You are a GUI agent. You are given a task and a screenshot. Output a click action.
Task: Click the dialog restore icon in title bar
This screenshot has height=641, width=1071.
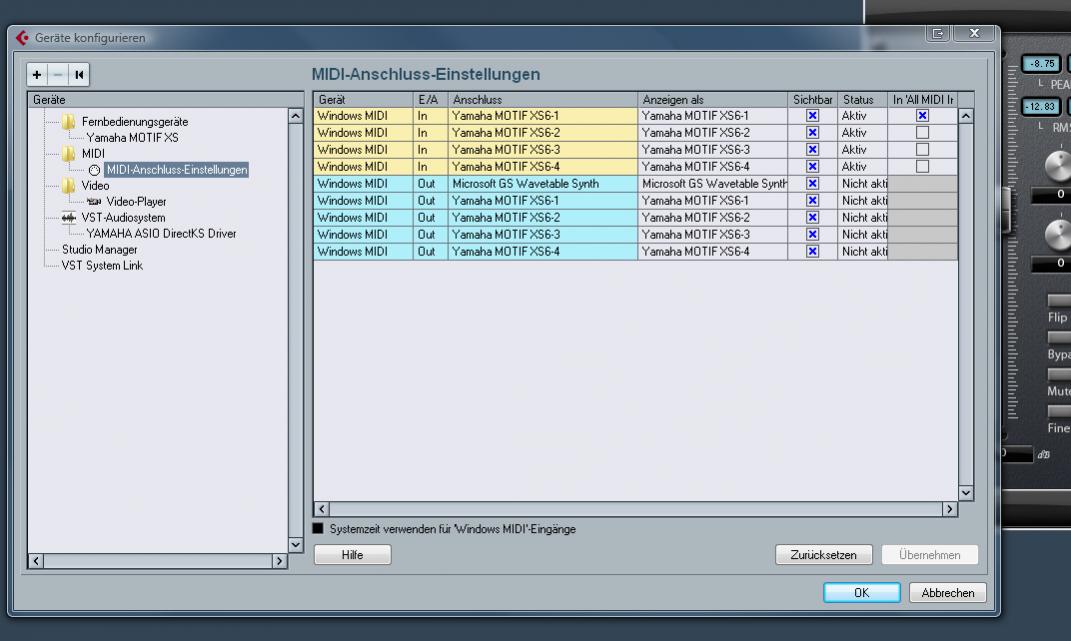(x=938, y=33)
